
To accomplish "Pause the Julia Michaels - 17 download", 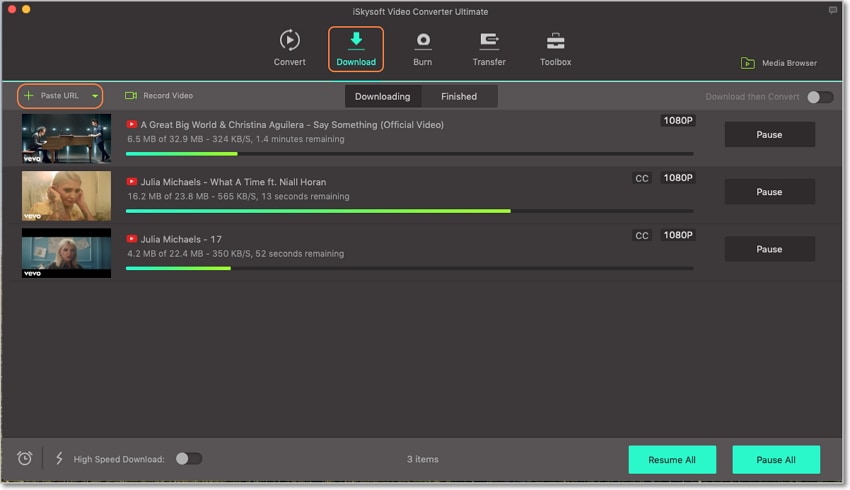I will coord(769,249).
